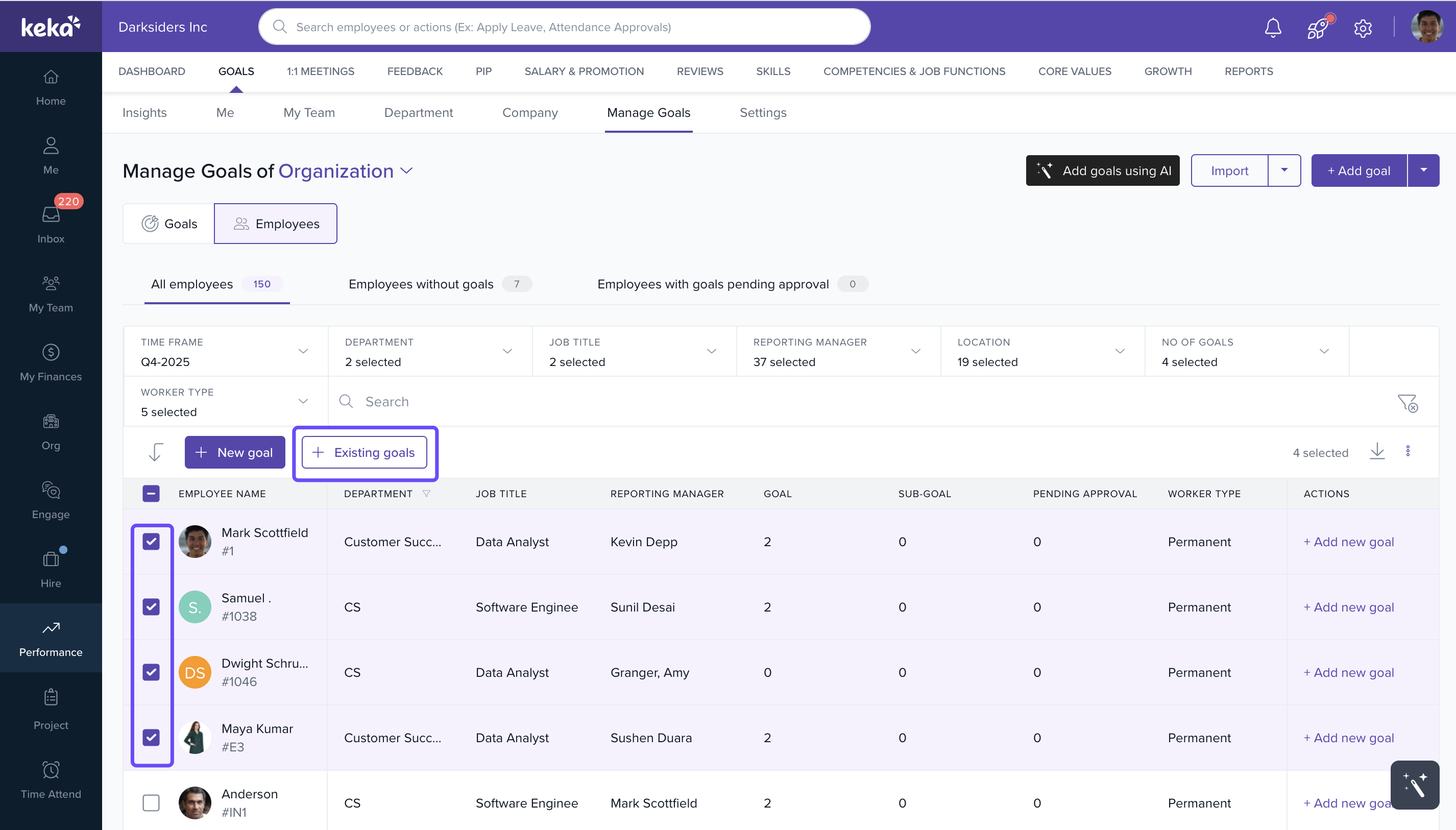Open Employees without goals tab
The image size is (1456, 830).
(421, 284)
